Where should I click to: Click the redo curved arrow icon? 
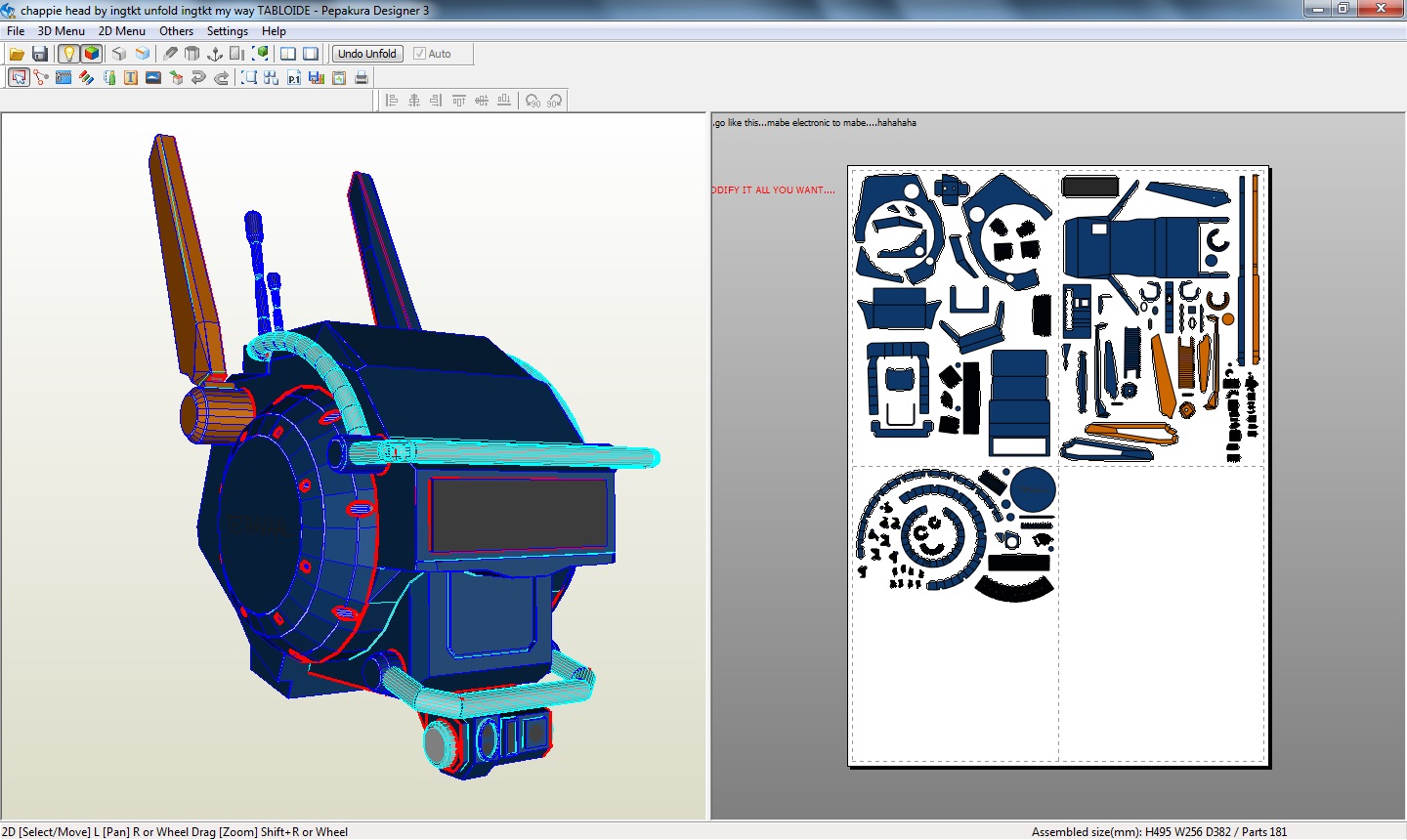tap(222, 77)
